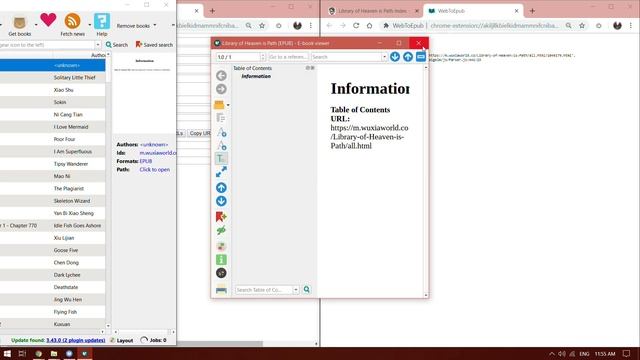Viewport: 640px width, 360px height.
Task: Go back in the e-book viewer
Action: click(x=221, y=76)
